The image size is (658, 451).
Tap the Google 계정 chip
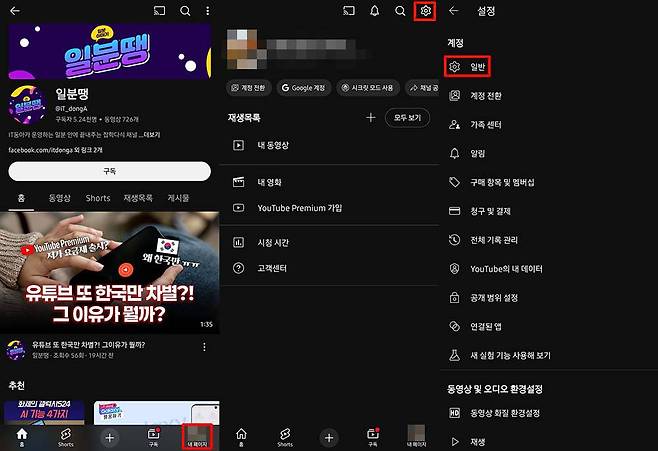[303, 88]
